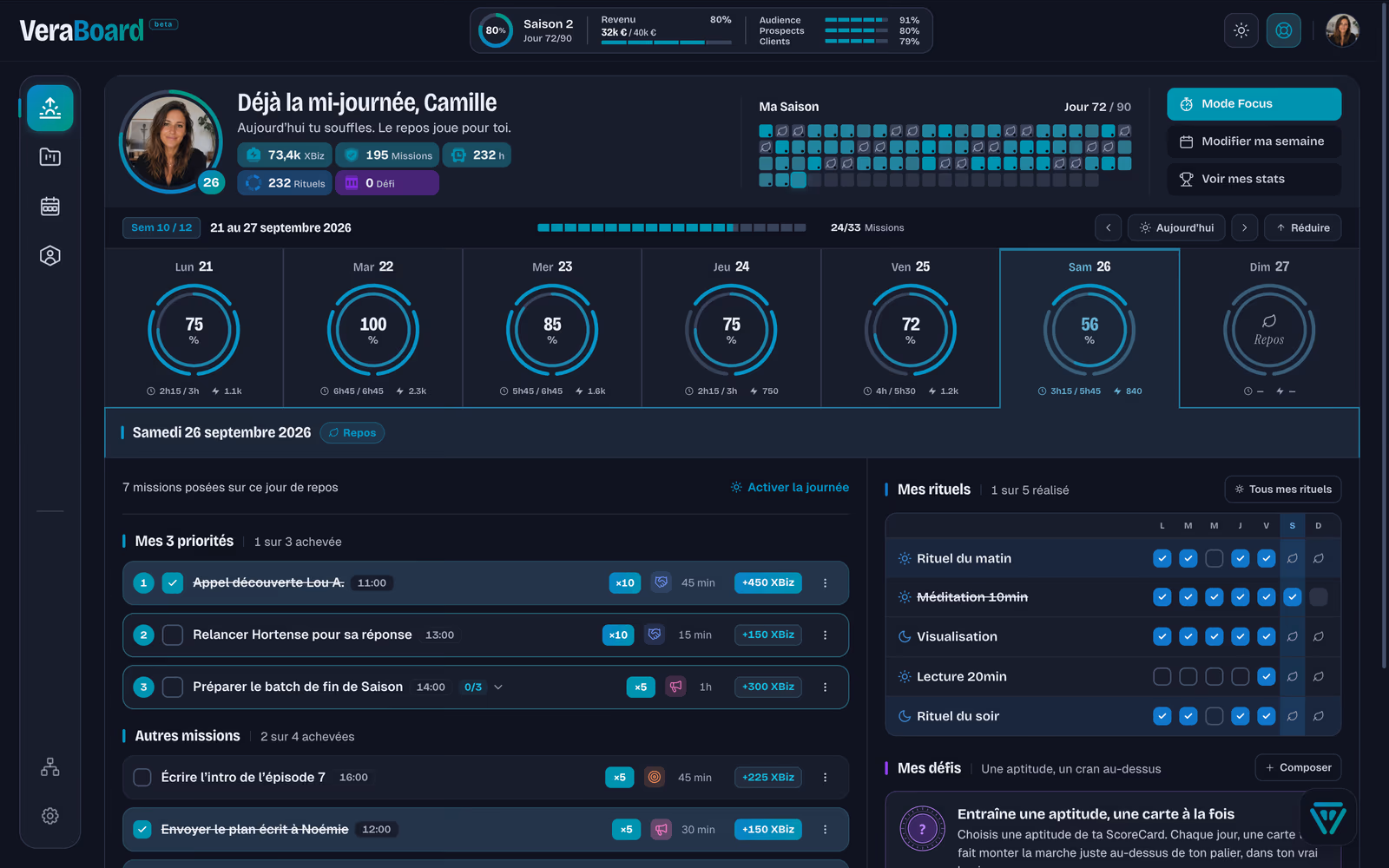The image size is (1389, 868).
Task: Click Activer la journée link
Action: click(790, 488)
